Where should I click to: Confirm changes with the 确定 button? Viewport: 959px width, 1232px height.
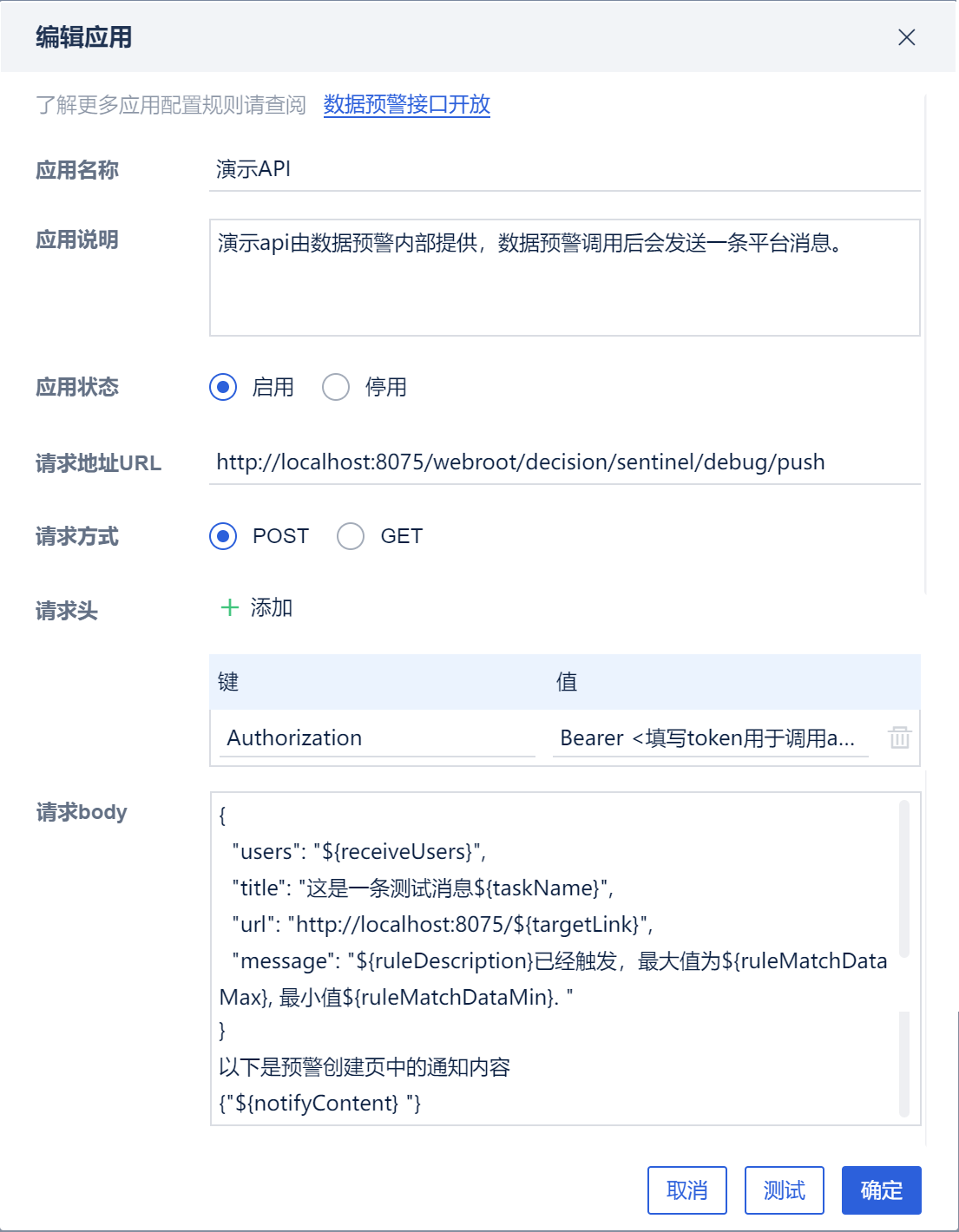pos(880,1190)
